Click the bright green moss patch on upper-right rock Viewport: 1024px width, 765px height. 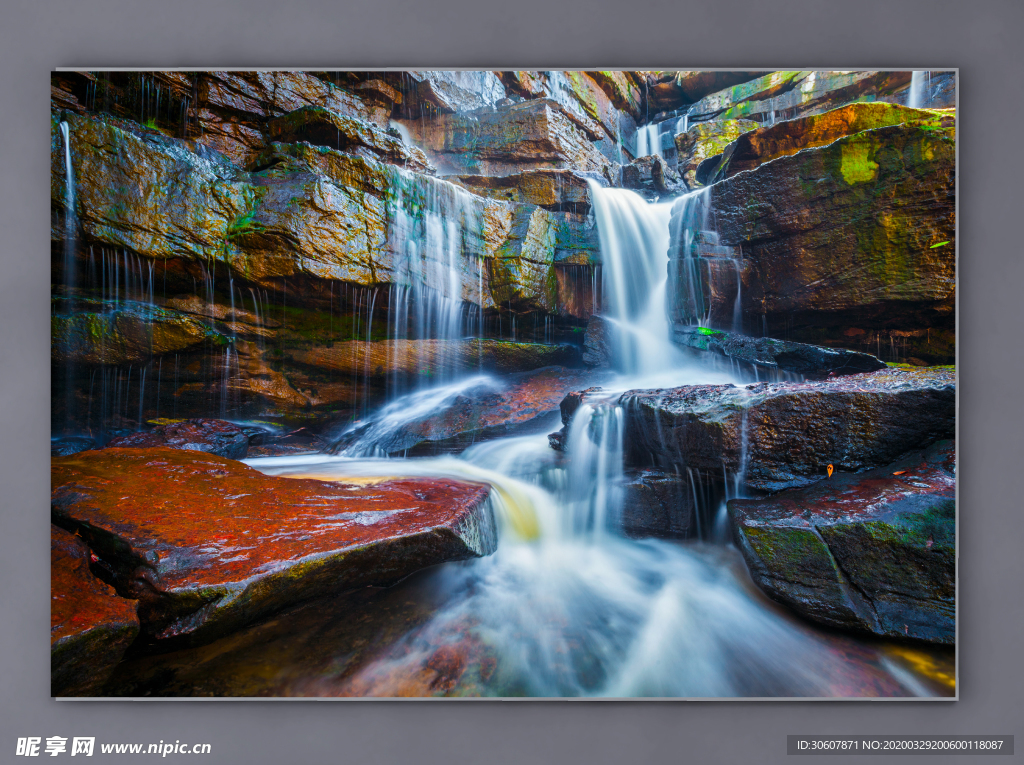[858, 161]
